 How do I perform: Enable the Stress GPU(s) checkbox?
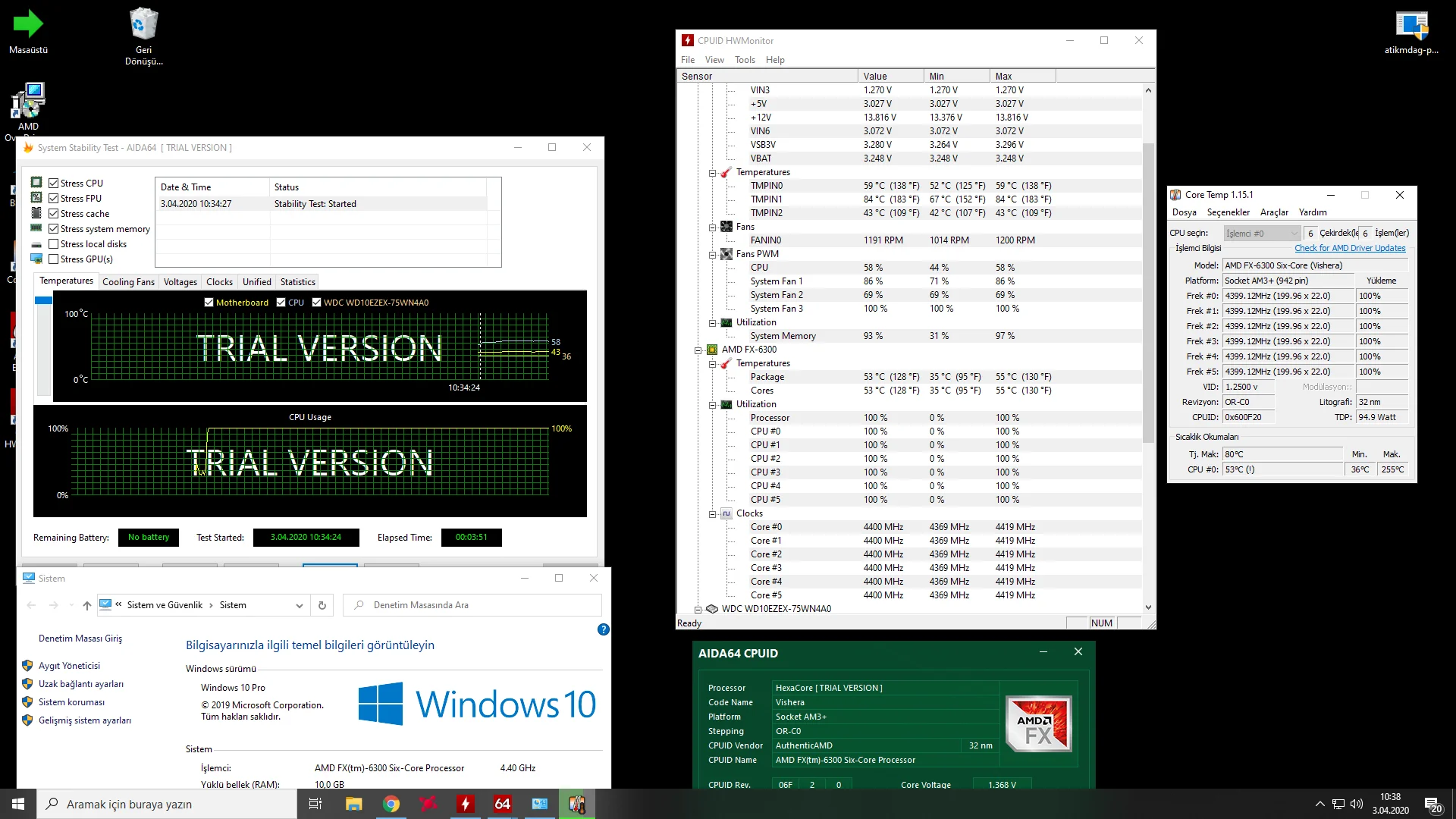[x=54, y=259]
